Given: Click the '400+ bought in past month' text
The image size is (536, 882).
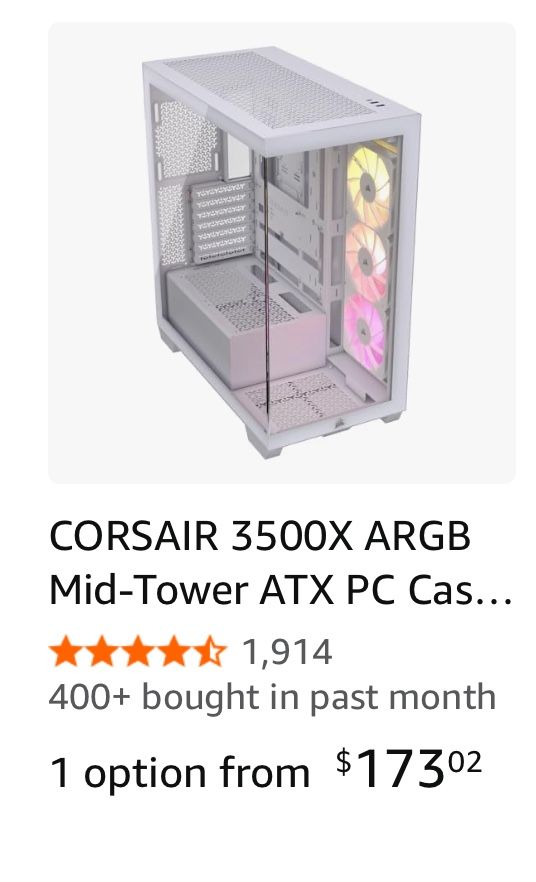Looking at the screenshot, I should click(272, 697).
